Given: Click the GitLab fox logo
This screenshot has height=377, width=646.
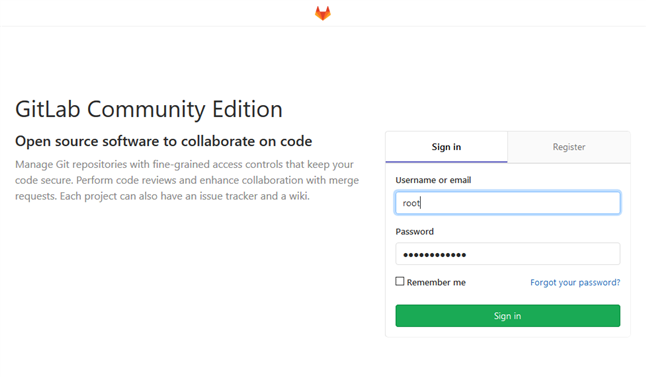Looking at the screenshot, I should [323, 13].
